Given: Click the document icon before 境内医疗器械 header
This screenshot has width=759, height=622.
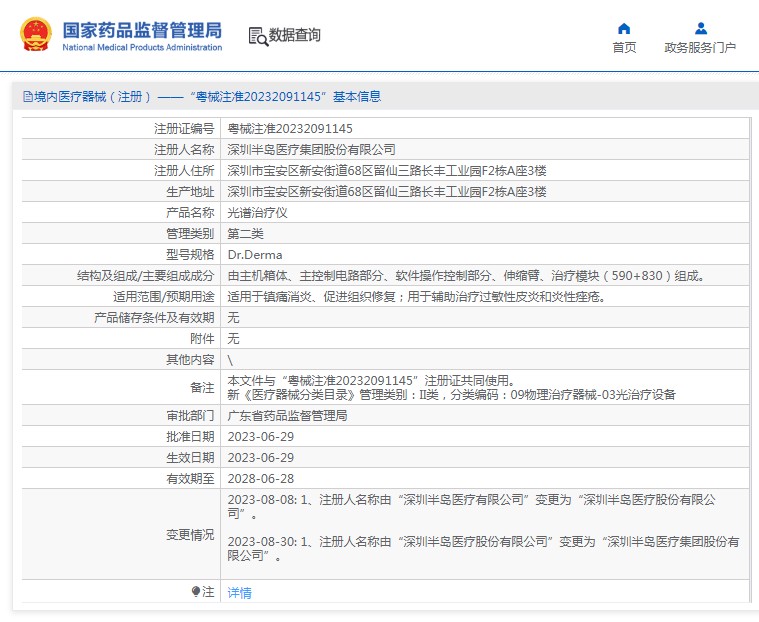Looking at the screenshot, I should point(28,97).
